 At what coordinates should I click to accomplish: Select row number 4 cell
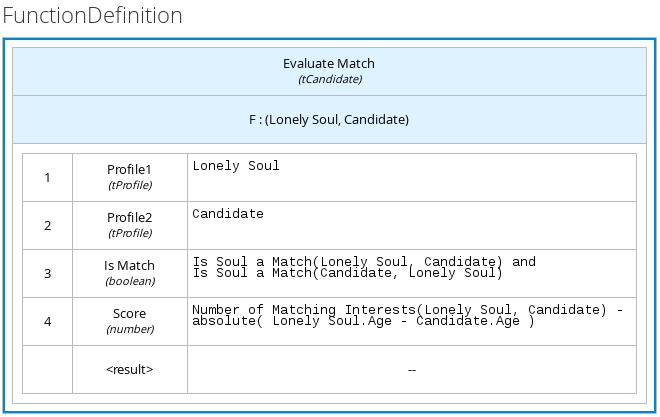47,321
